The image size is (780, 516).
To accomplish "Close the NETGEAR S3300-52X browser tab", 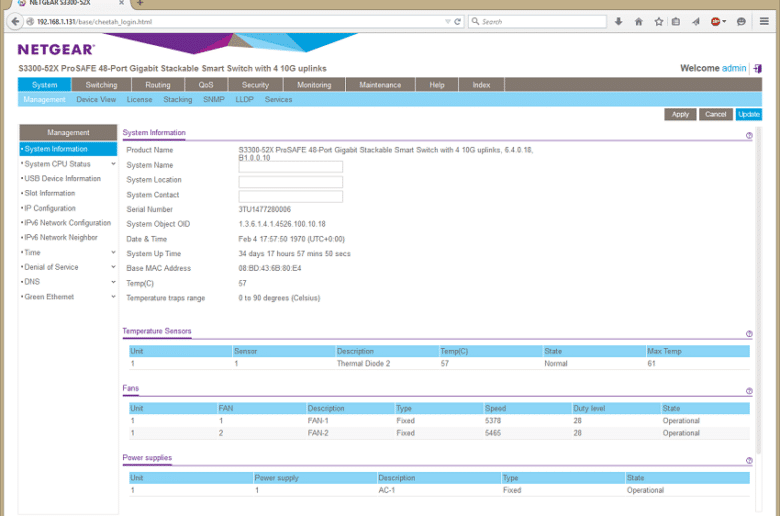I will [x=121, y=3].
